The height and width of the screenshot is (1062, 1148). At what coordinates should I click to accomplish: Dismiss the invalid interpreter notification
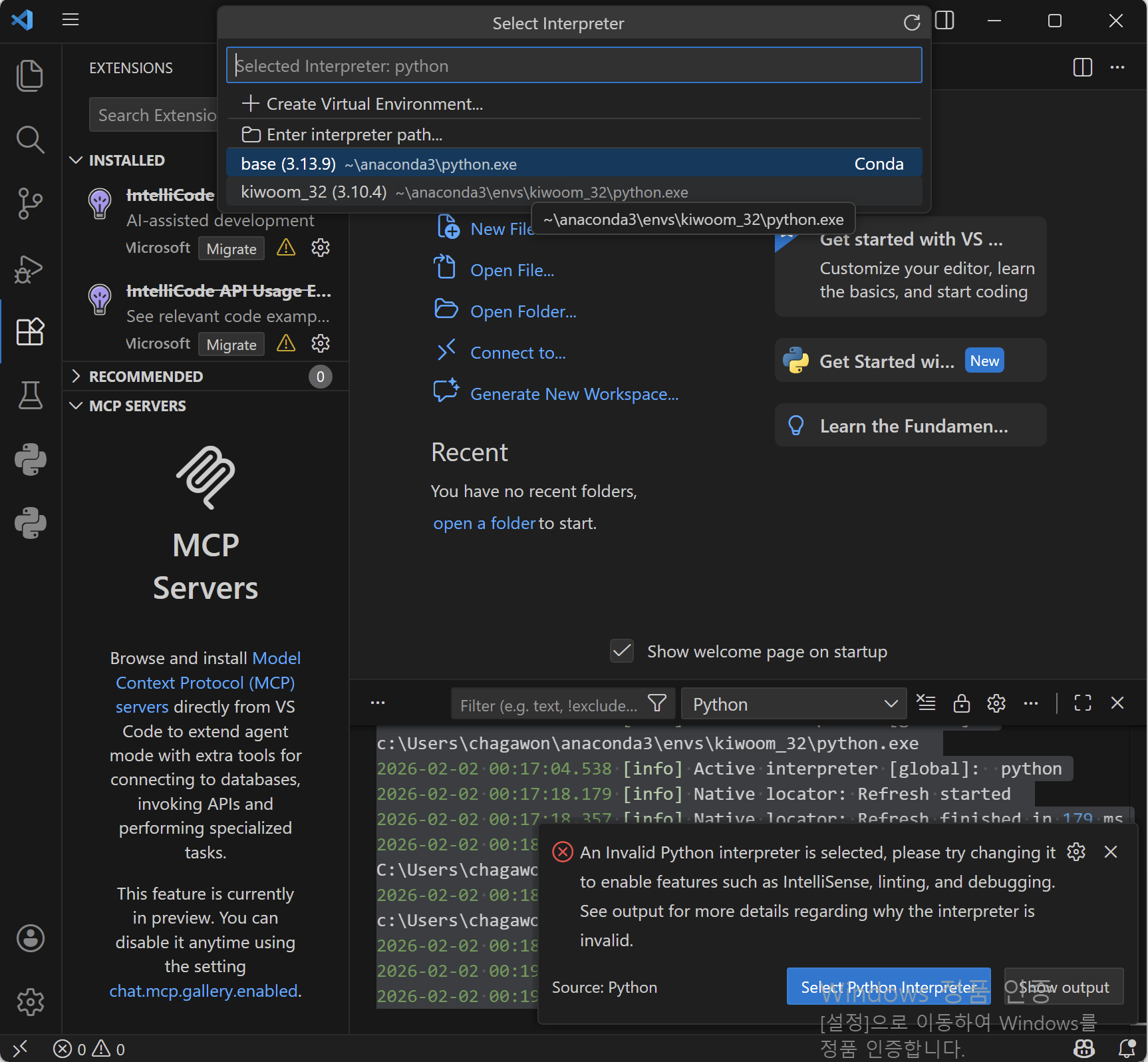pyautogui.click(x=1111, y=852)
